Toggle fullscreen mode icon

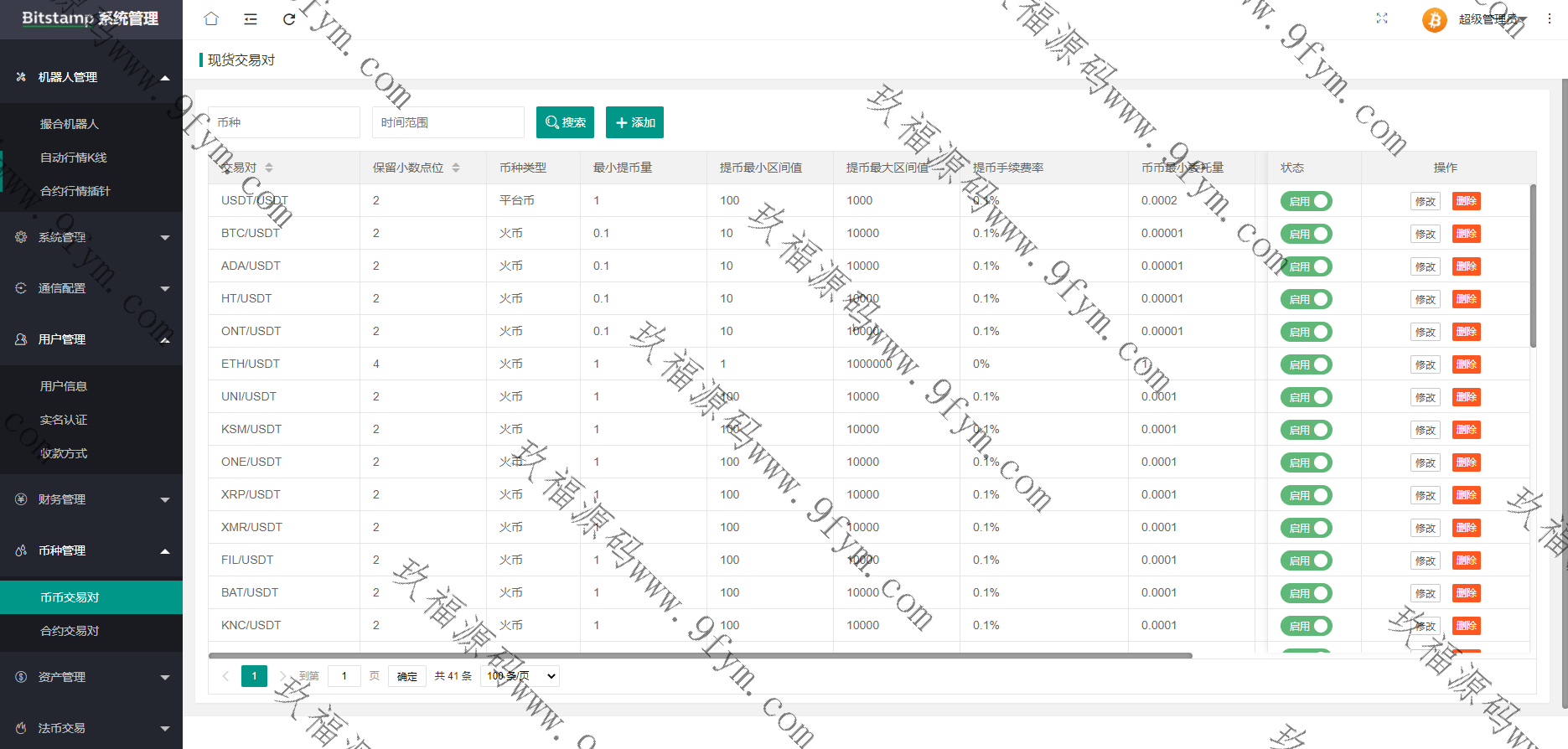(1382, 18)
